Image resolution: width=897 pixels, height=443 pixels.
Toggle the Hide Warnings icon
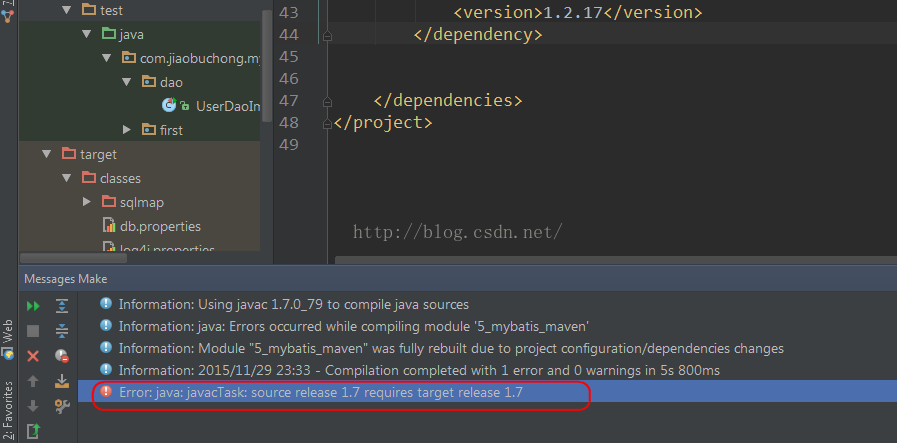pyautogui.click(x=62, y=356)
